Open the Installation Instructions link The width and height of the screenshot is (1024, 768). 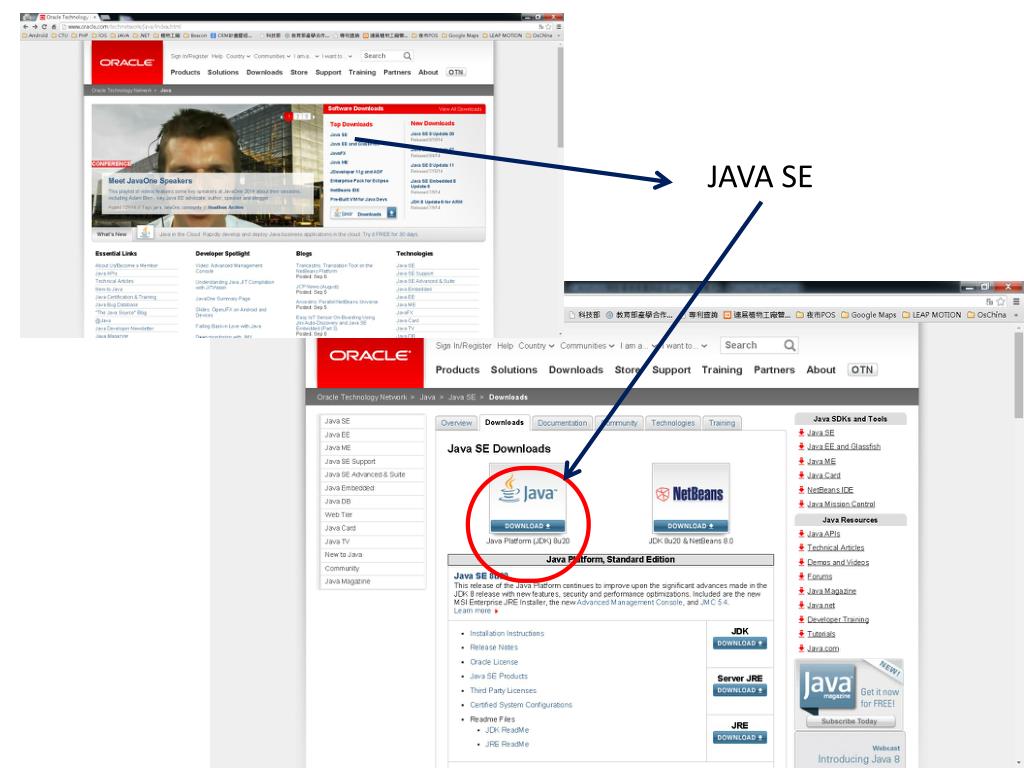click(507, 633)
